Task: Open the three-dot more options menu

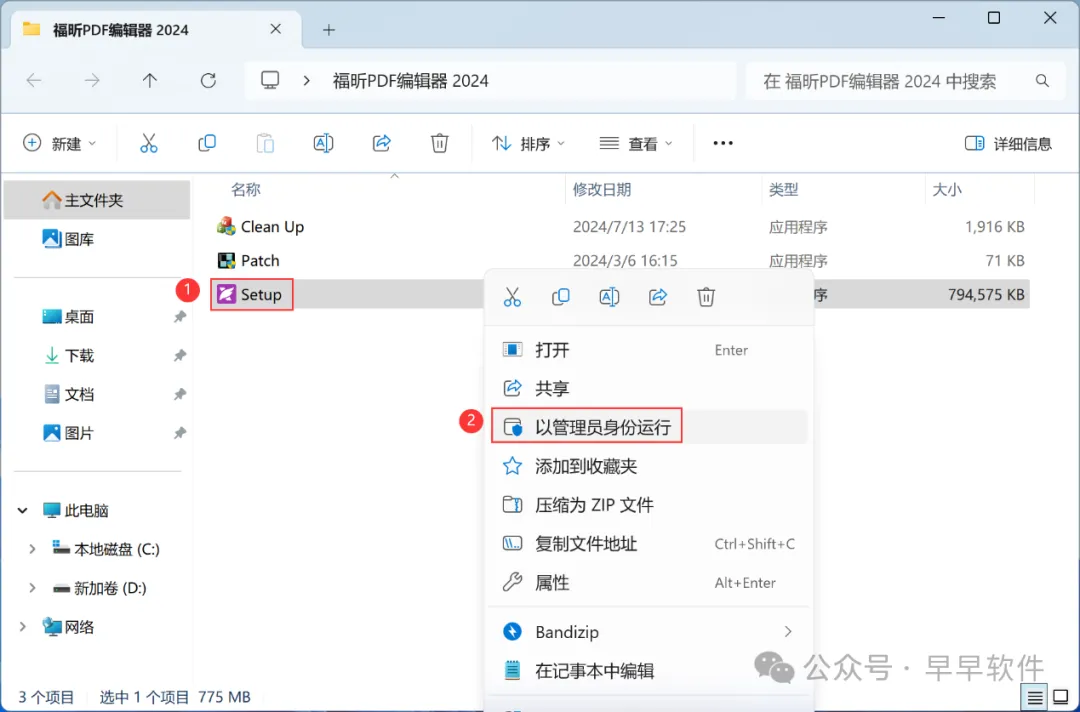Action: (723, 143)
